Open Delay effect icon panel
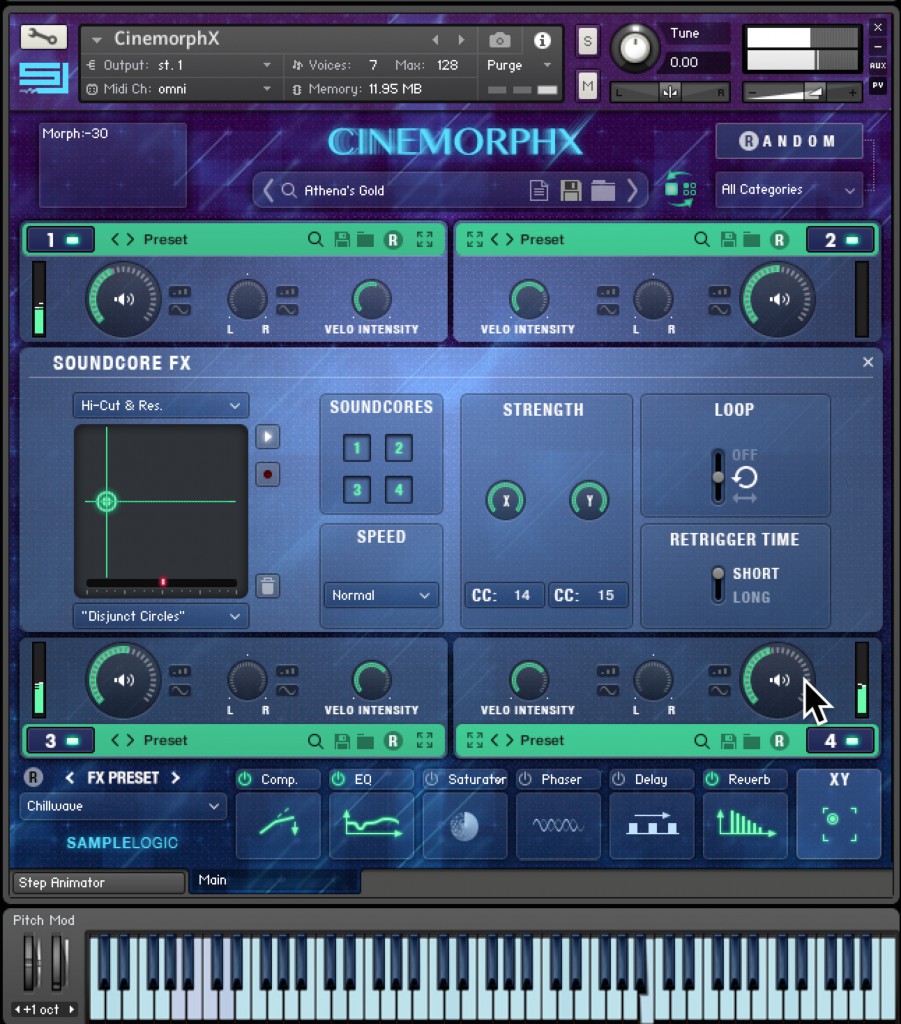The image size is (901, 1024). 652,825
